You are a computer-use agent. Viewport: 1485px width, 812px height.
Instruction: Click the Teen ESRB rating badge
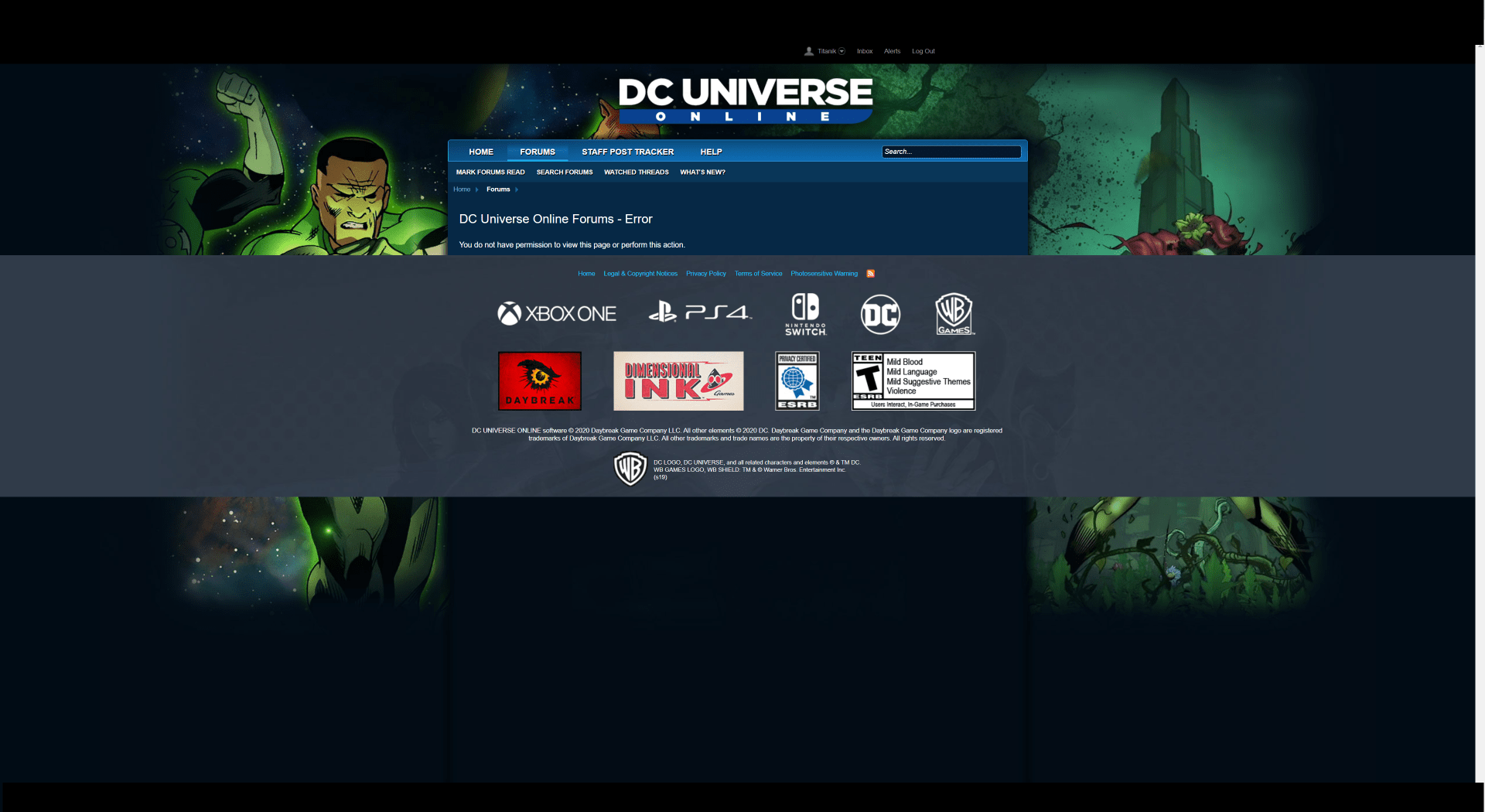913,380
